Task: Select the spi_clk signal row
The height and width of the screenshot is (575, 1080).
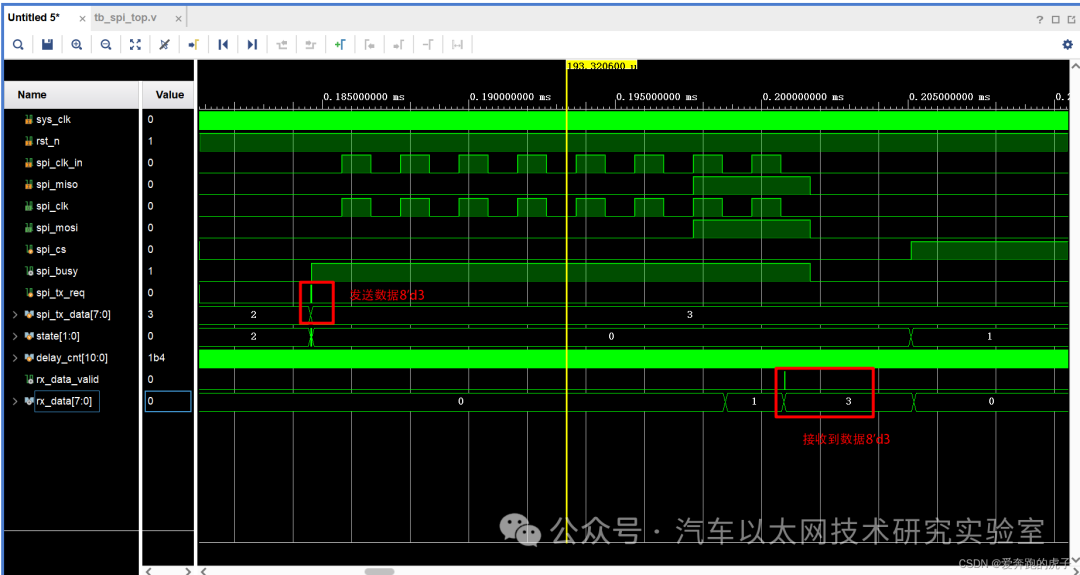Action: pyautogui.click(x=50, y=206)
